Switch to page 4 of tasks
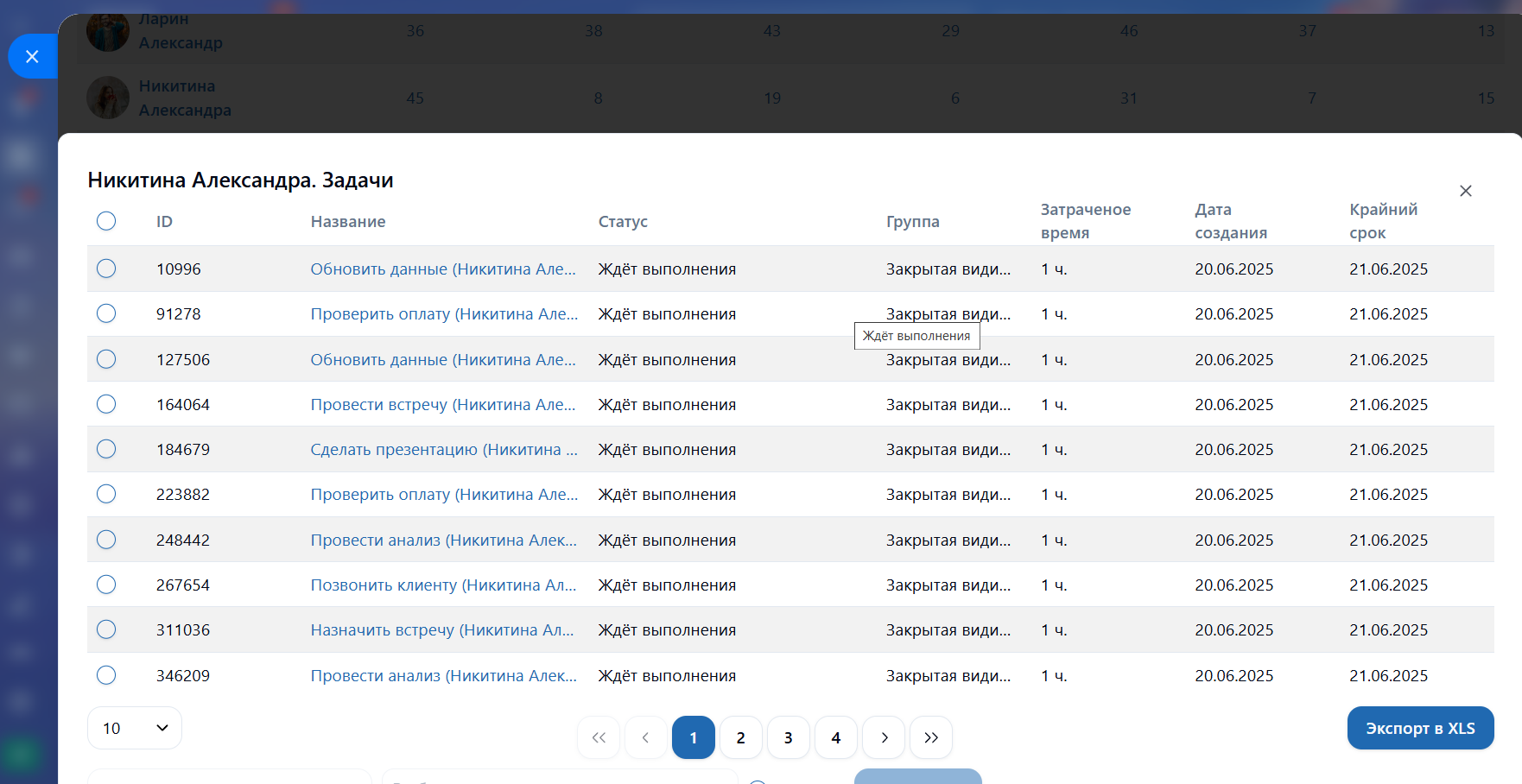 [x=835, y=737]
